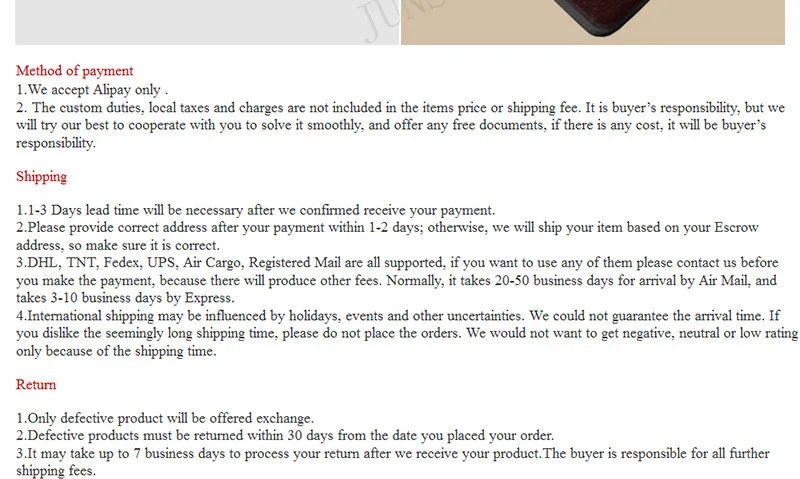Click the "returned within 30 days" line
Image resolution: width=800 pixels, height=479 pixels.
pos(285,436)
